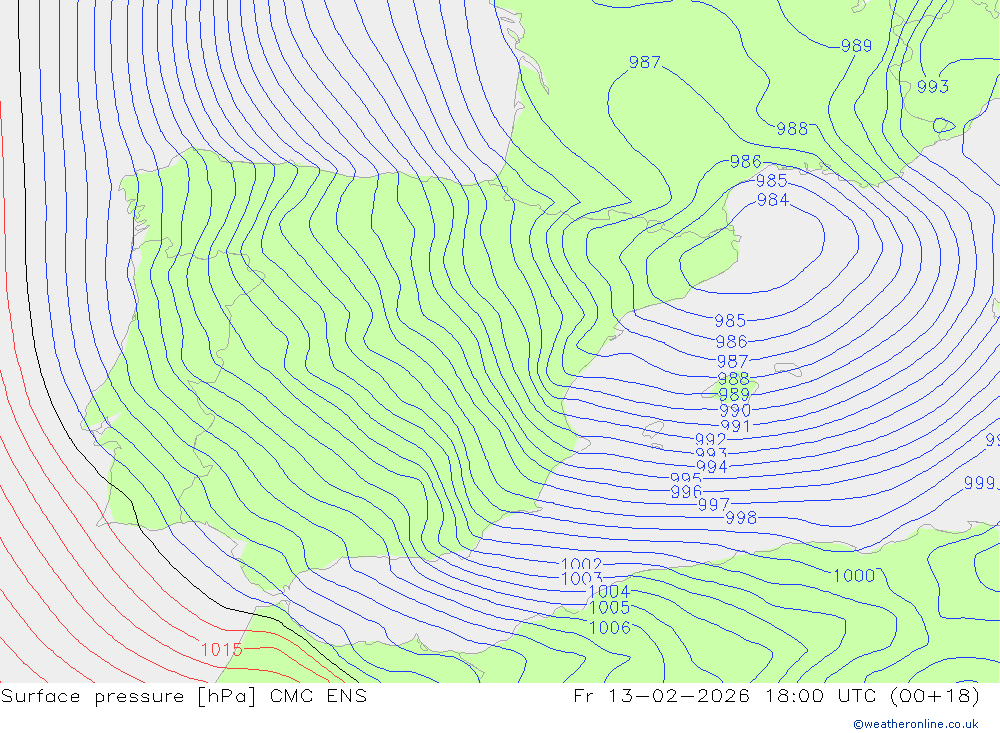Select the 1002 isobar label
Screen dimensions: 1000x733
[x=581, y=565]
